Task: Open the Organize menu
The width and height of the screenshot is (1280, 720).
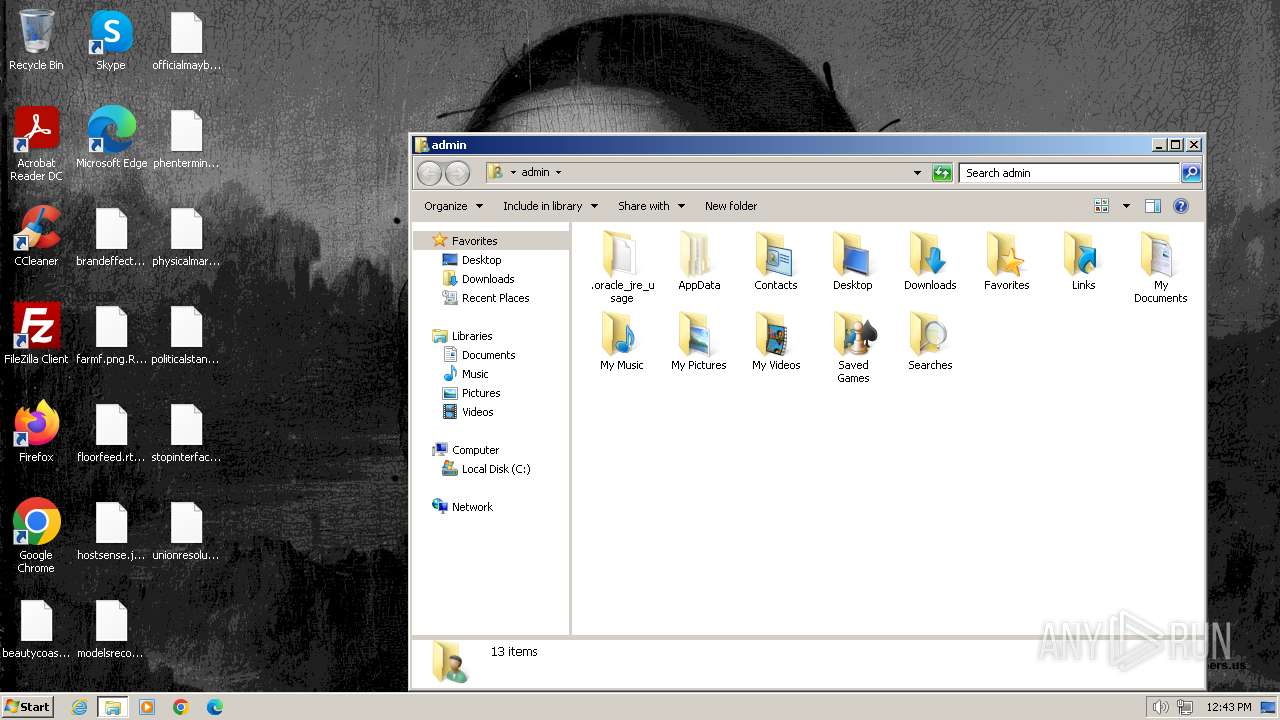Action: (453, 206)
